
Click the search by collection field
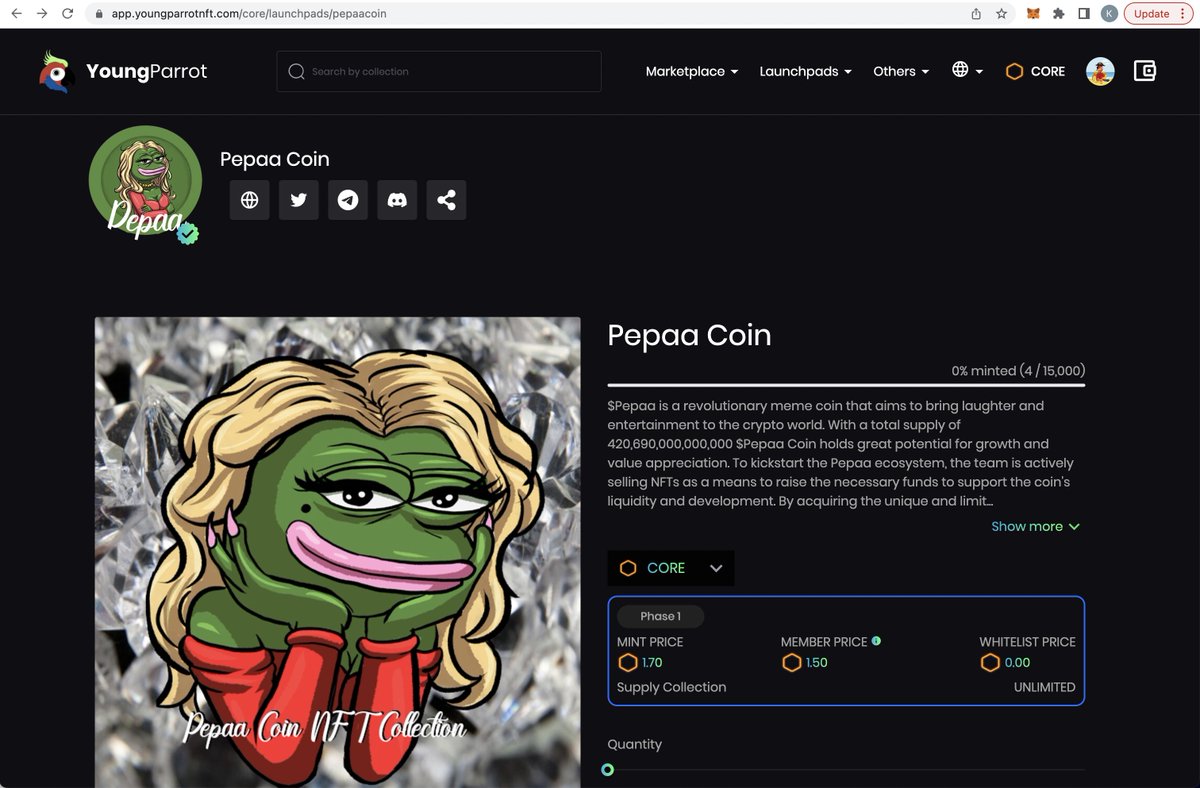pyautogui.click(x=438, y=71)
